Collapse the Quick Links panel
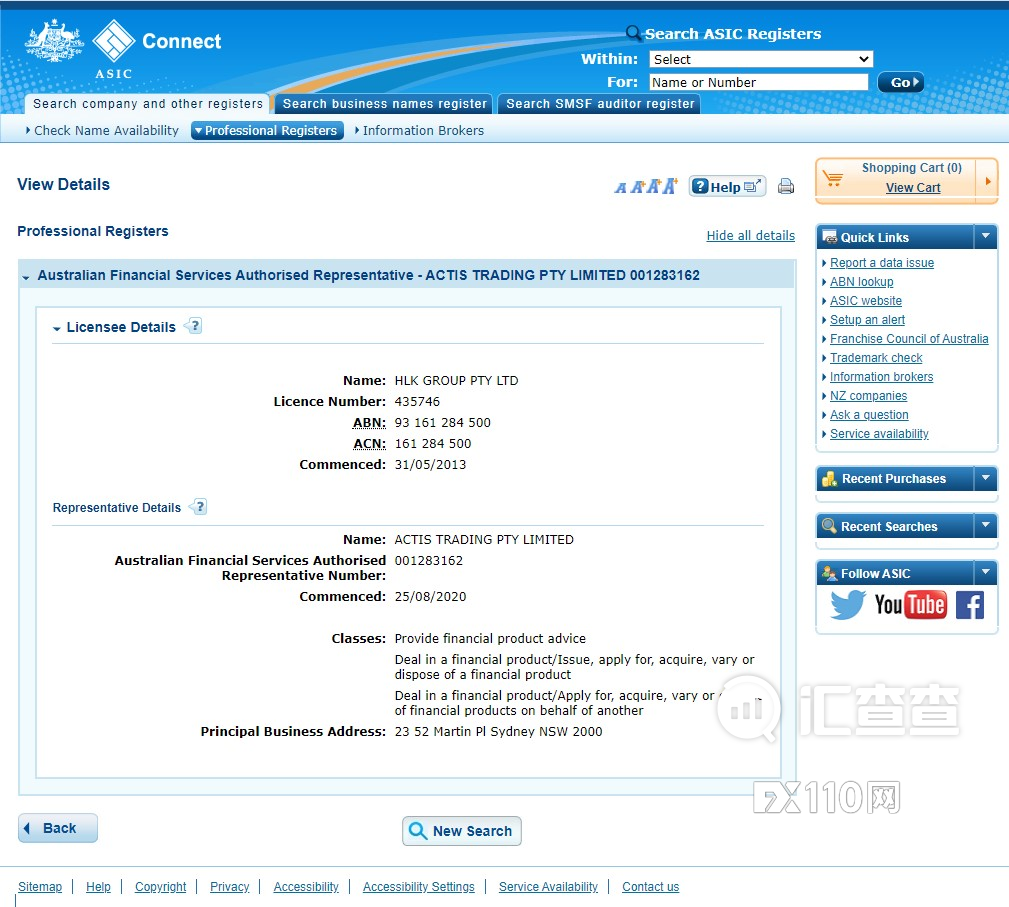This screenshot has height=907, width=1009. click(986, 237)
